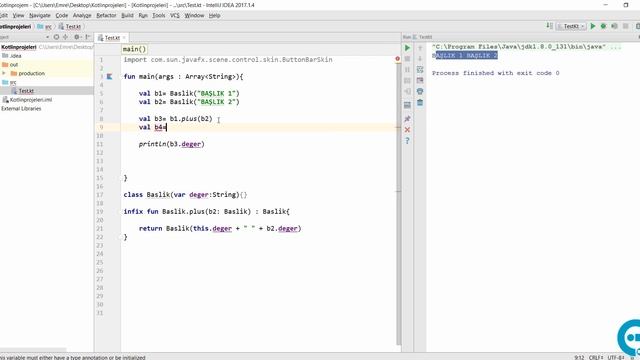Open the View menu
Screen dimensions: 640x360
(x=18, y=16)
